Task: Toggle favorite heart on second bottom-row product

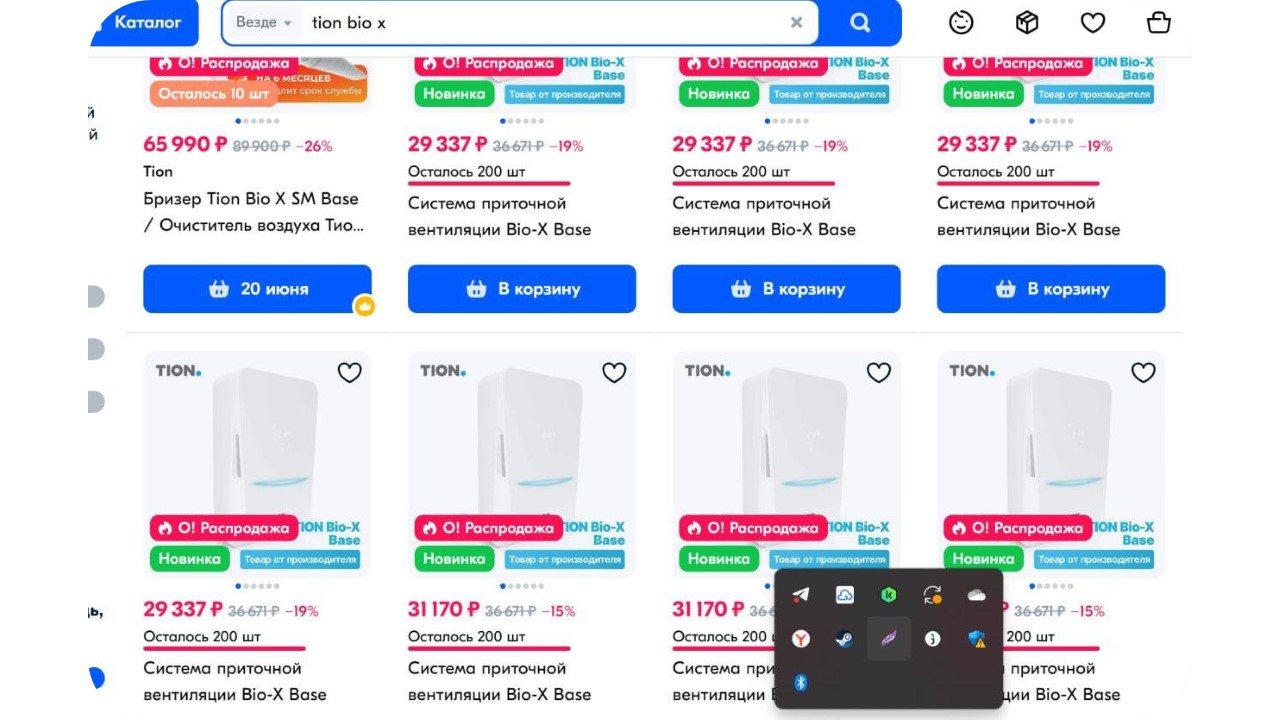Action: coord(614,373)
